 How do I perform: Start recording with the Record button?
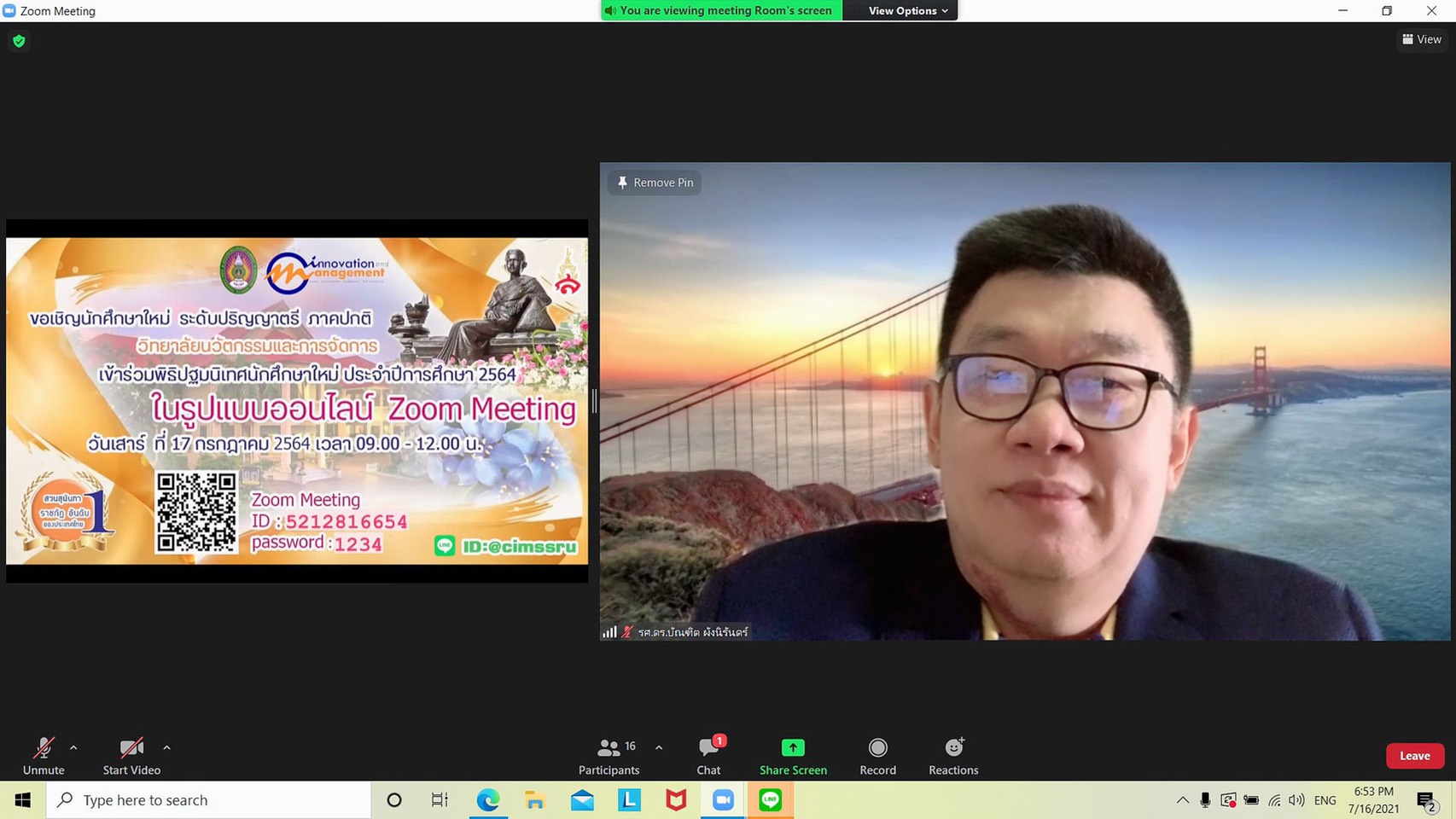(x=877, y=755)
